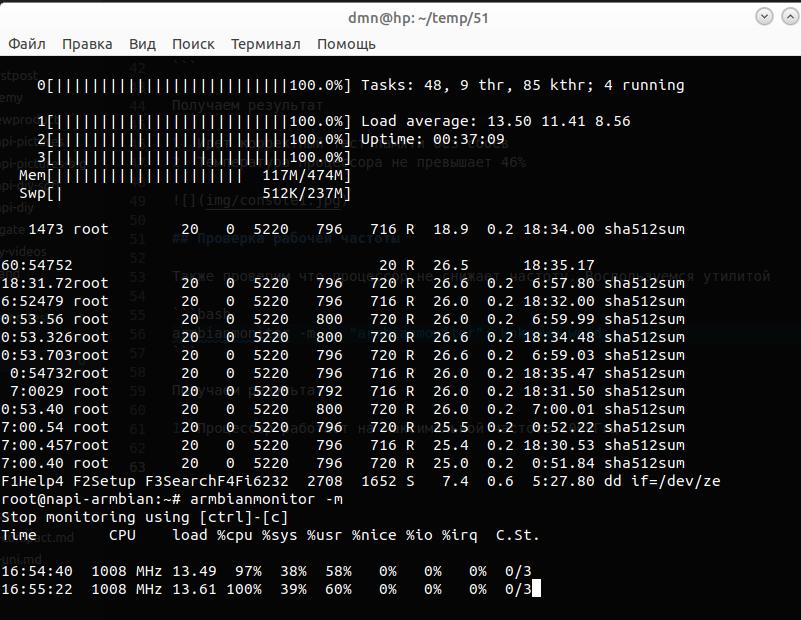Open the Помощь menu
The width and height of the screenshot is (801, 620).
[x=346, y=44]
